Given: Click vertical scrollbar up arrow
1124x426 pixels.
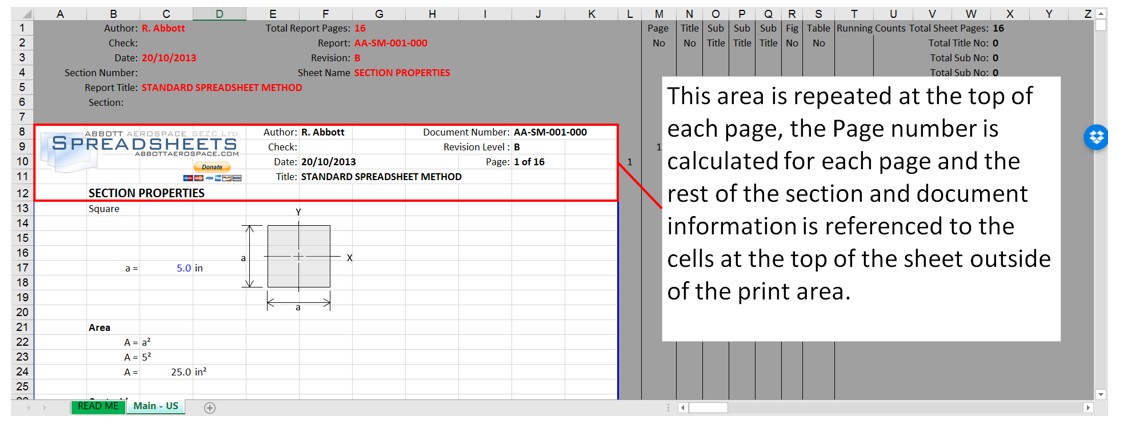Looking at the screenshot, I should click(x=1101, y=14).
